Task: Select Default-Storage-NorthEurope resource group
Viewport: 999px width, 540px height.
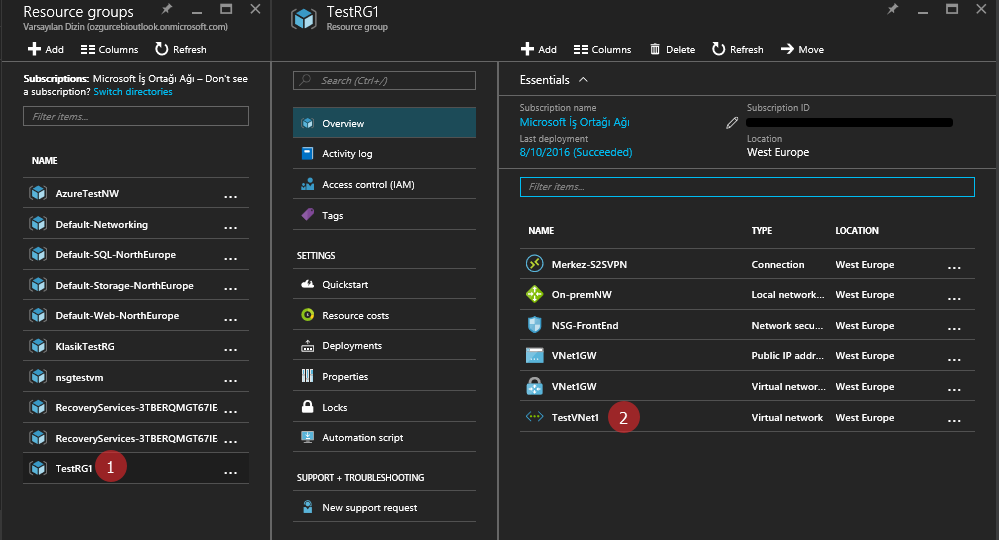Action: click(136, 285)
